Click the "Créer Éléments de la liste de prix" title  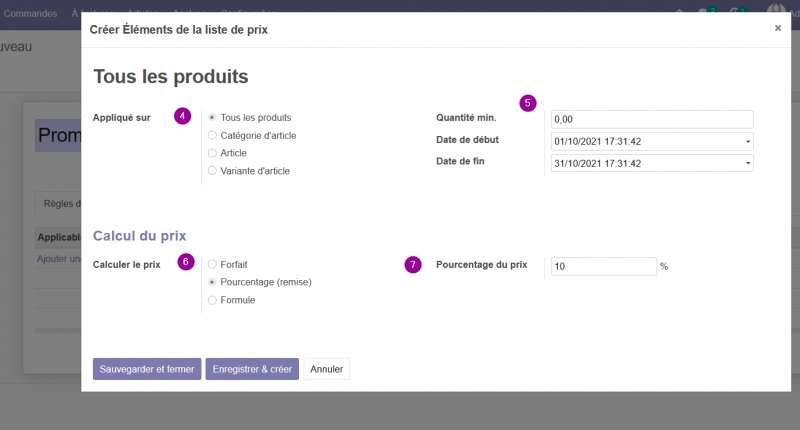[x=179, y=30]
